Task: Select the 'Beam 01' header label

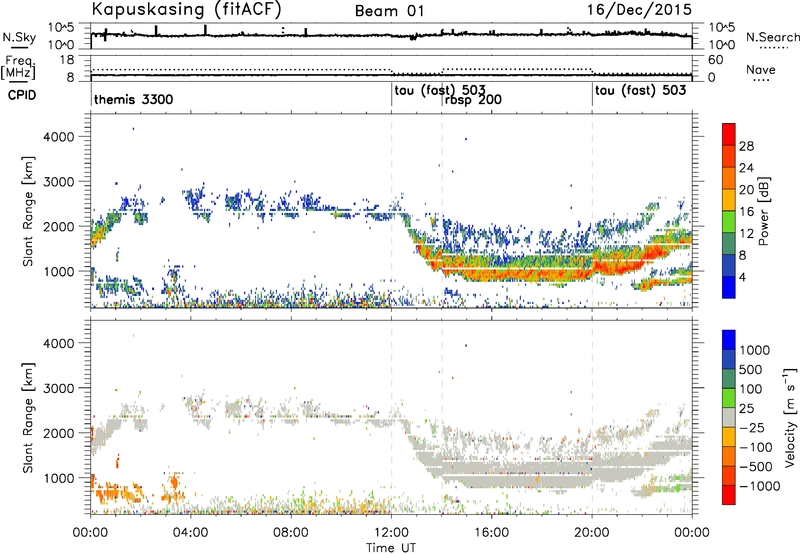Action: point(389,11)
